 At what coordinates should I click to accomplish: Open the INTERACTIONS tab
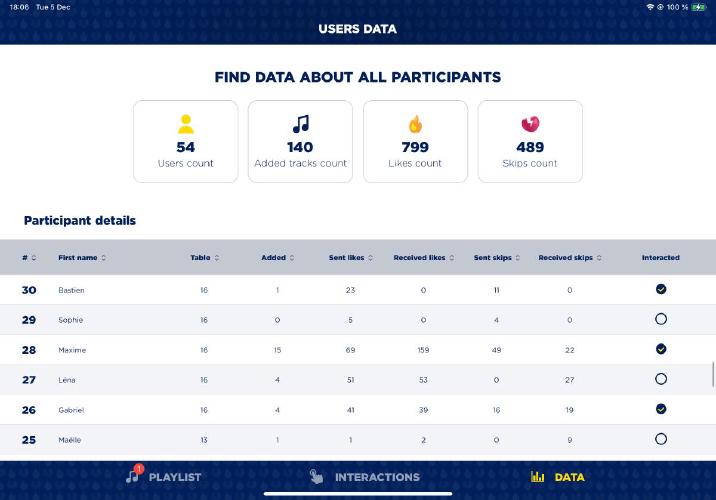(x=376, y=477)
